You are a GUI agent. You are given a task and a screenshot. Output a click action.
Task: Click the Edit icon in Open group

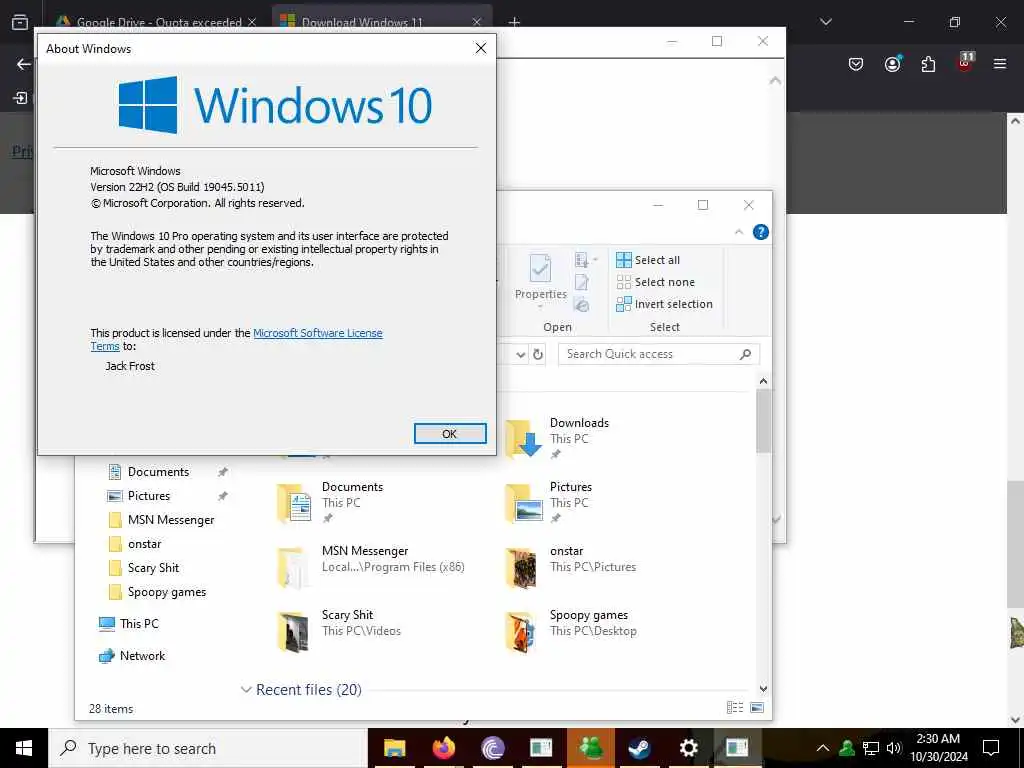point(581,282)
